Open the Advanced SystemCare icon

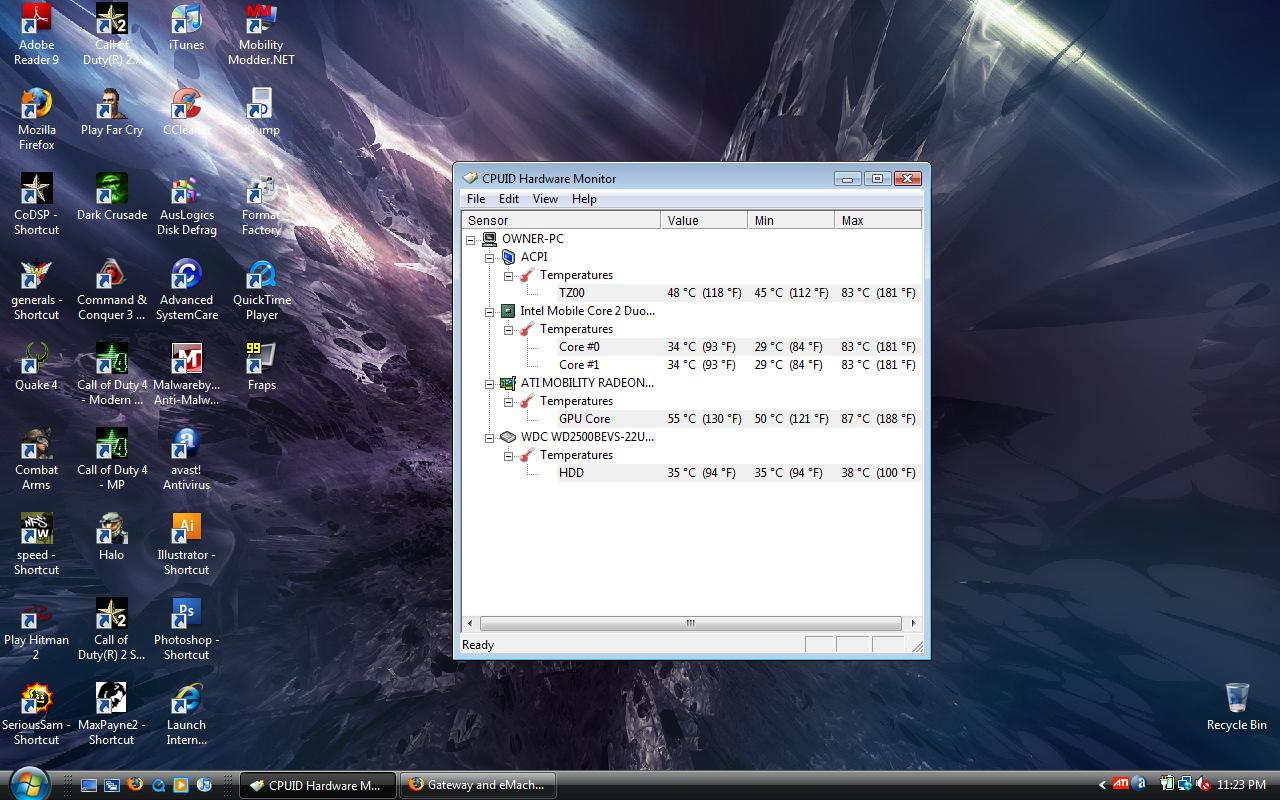pyautogui.click(x=186, y=290)
